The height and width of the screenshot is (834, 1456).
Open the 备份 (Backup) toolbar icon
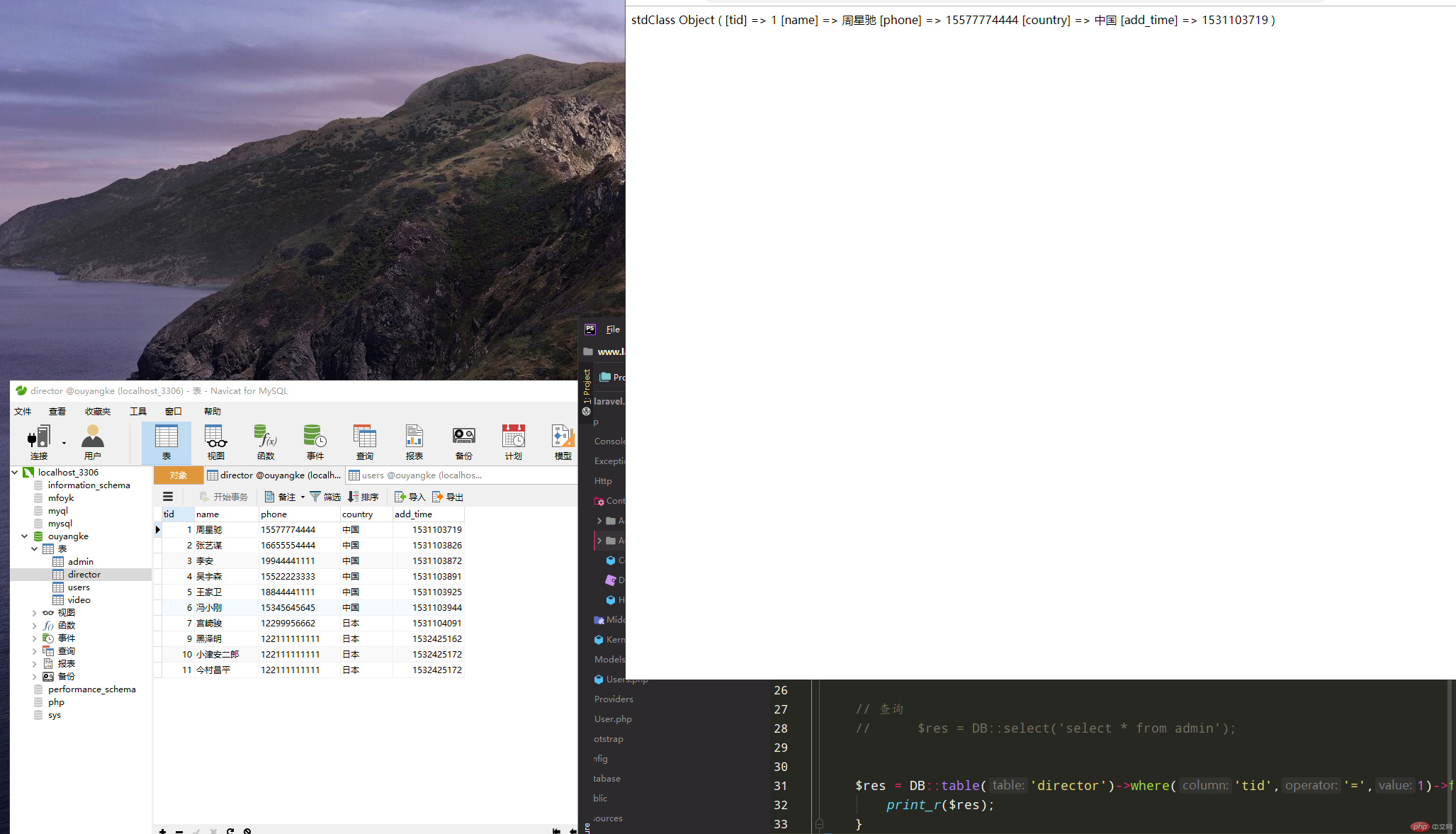click(464, 443)
